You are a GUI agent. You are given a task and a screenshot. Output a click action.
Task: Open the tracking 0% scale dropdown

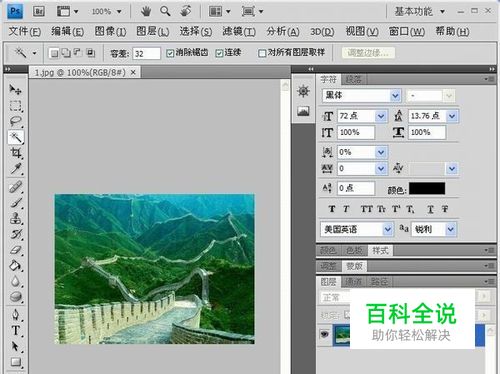381,153
